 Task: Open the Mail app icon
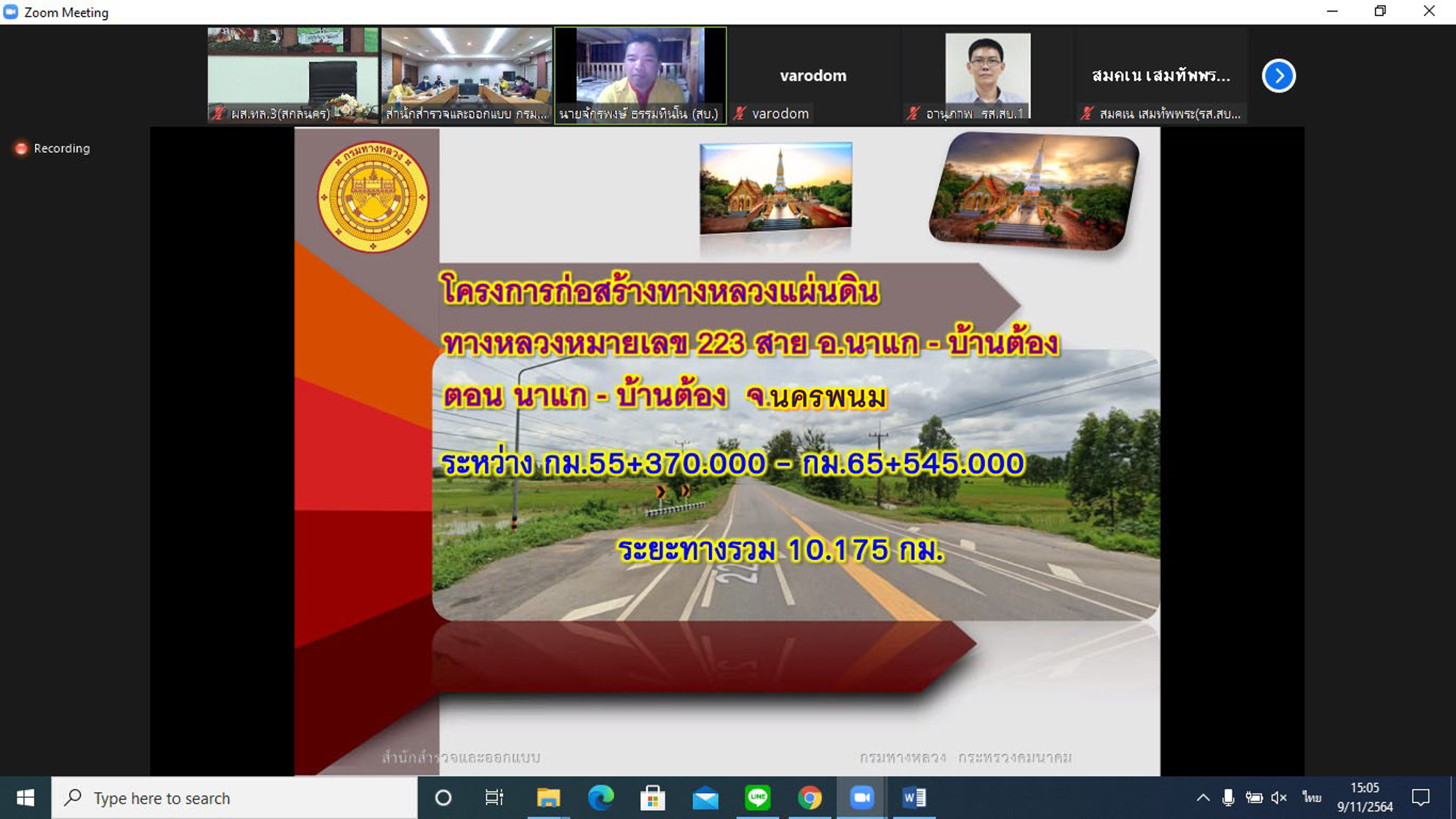pos(705,798)
